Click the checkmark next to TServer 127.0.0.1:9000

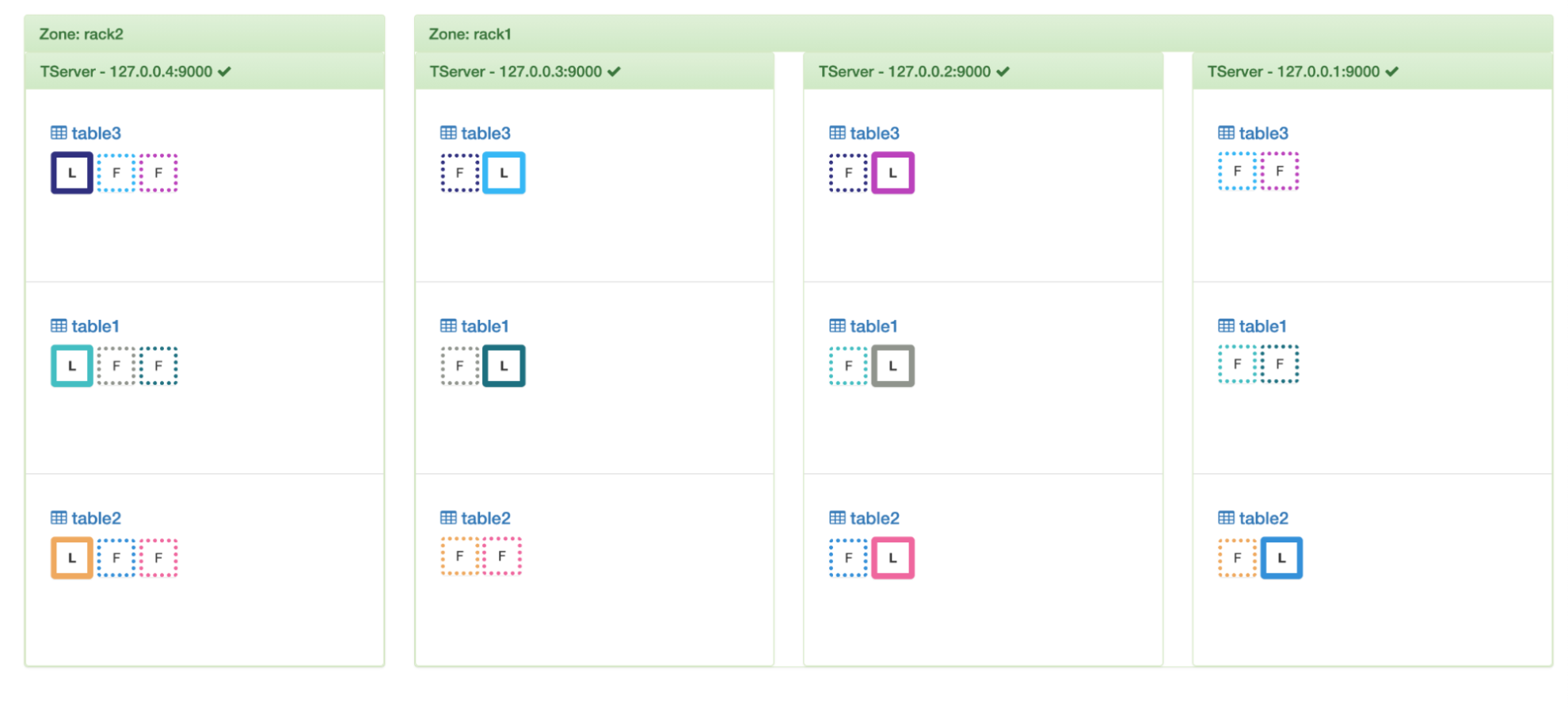1392,72
